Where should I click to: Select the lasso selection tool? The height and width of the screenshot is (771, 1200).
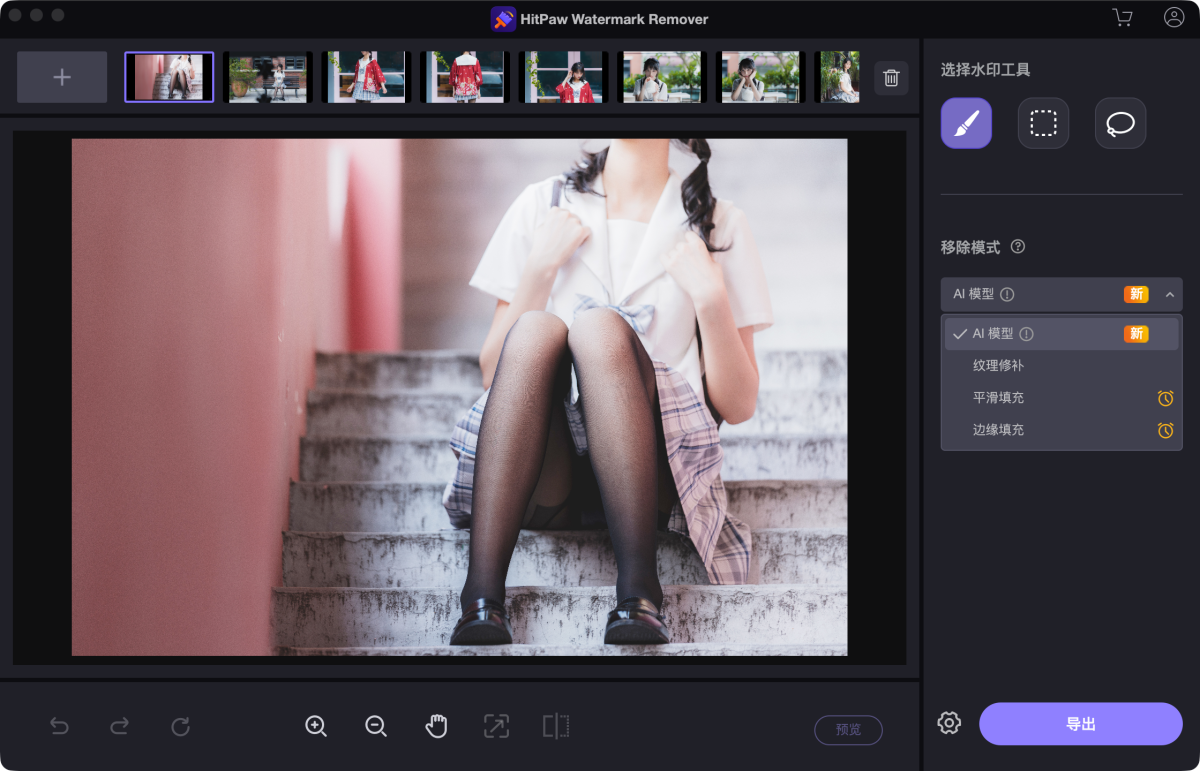tap(1120, 123)
